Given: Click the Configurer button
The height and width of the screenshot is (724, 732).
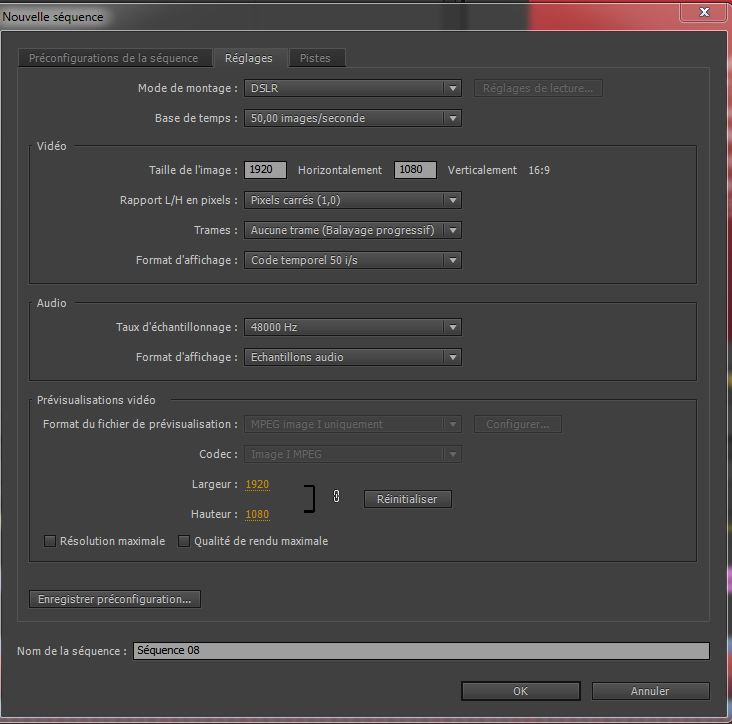Looking at the screenshot, I should pyautogui.click(x=518, y=424).
